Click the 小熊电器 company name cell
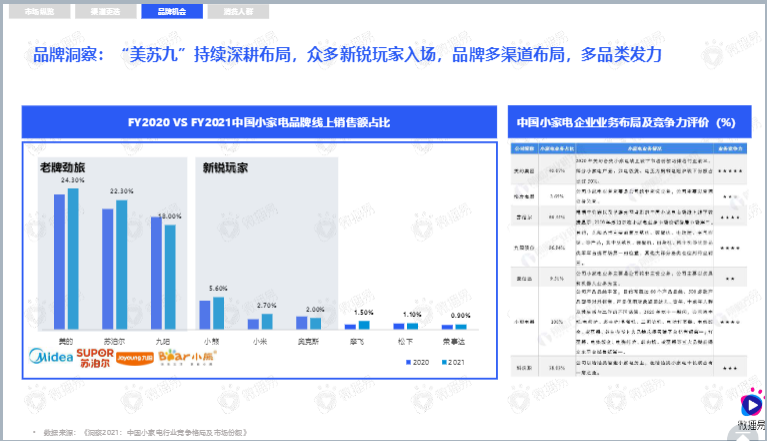Viewport: 767px width, 441px height. pos(524,322)
